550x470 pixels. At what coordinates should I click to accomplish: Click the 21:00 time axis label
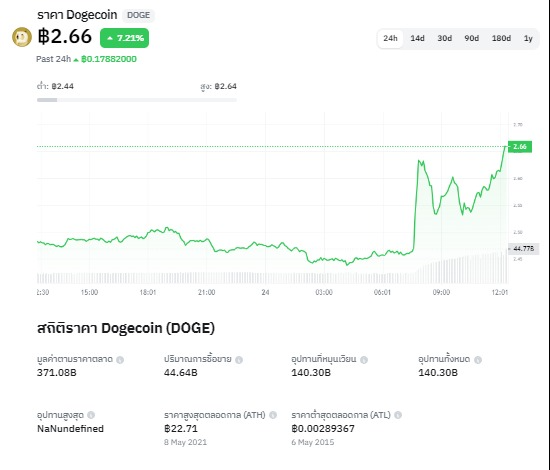206,292
